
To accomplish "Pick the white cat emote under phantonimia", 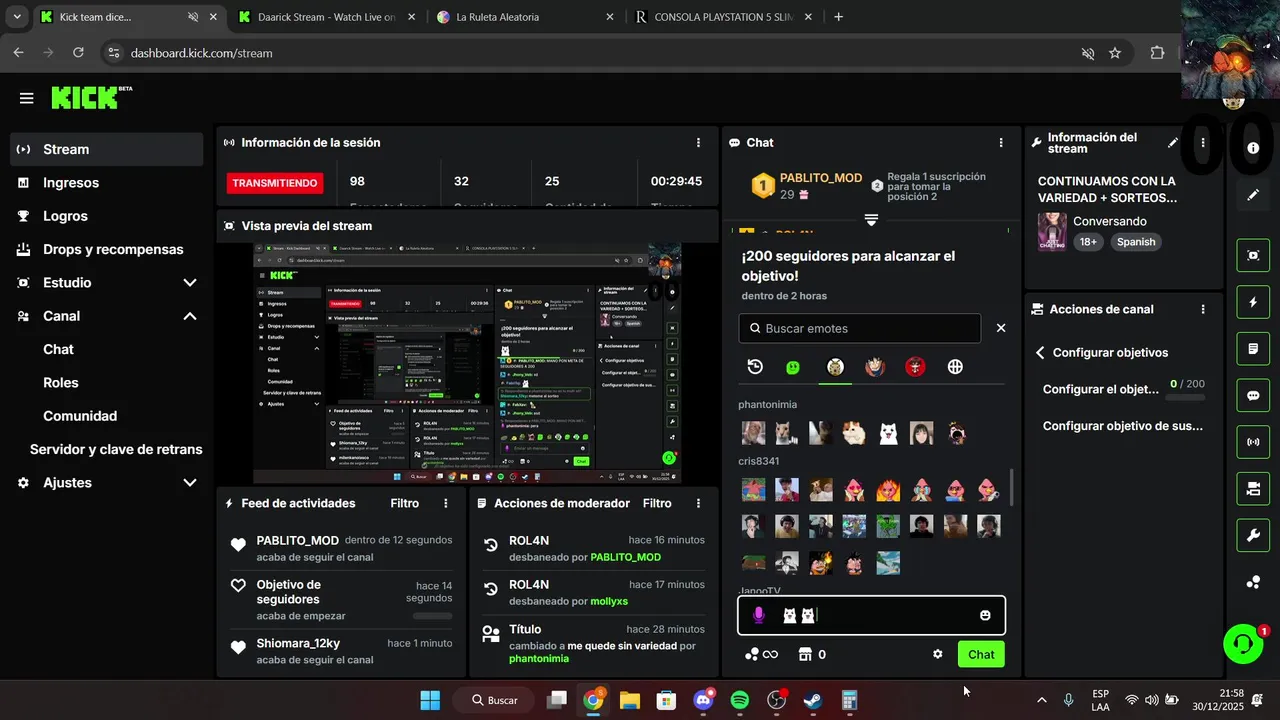I will click(x=888, y=433).
